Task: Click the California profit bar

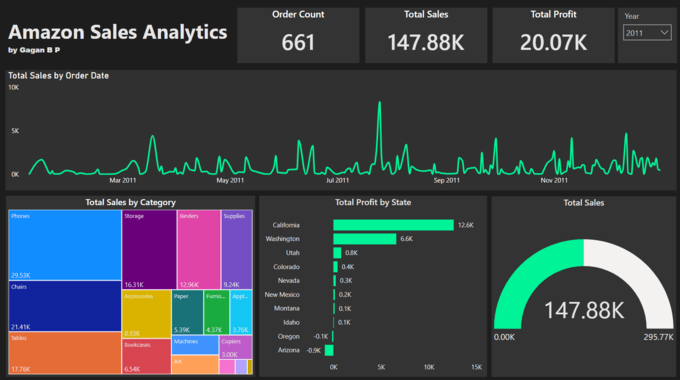Action: click(393, 225)
